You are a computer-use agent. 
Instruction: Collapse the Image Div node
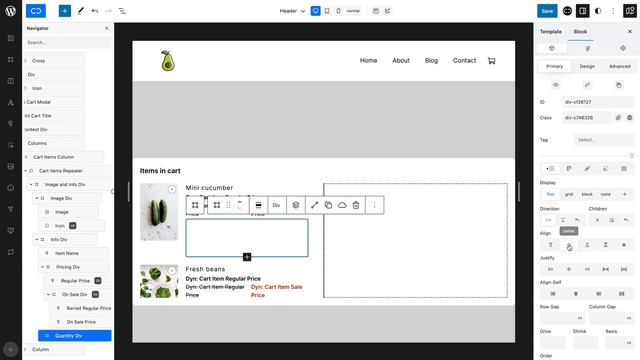pos(36,198)
